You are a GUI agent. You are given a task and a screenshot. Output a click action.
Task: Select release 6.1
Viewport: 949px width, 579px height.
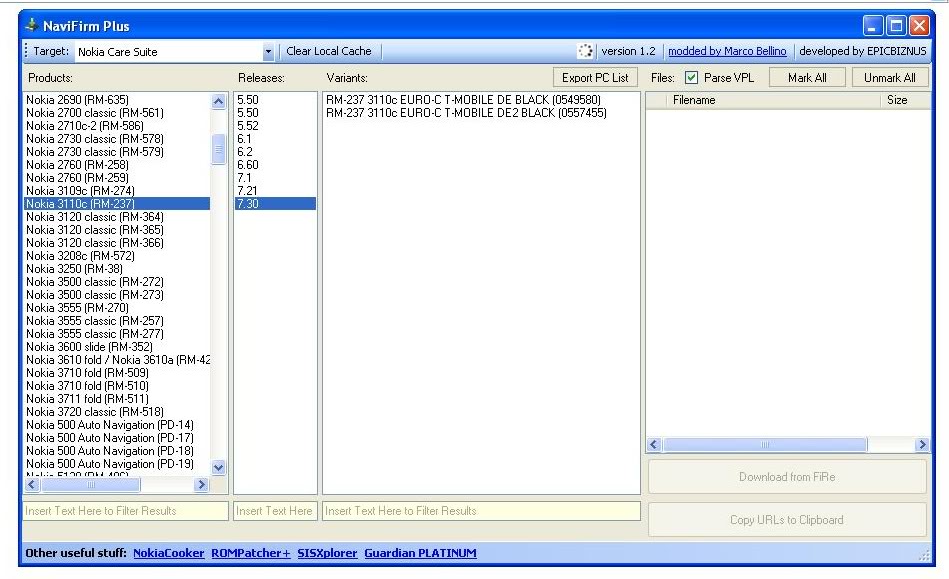275,139
